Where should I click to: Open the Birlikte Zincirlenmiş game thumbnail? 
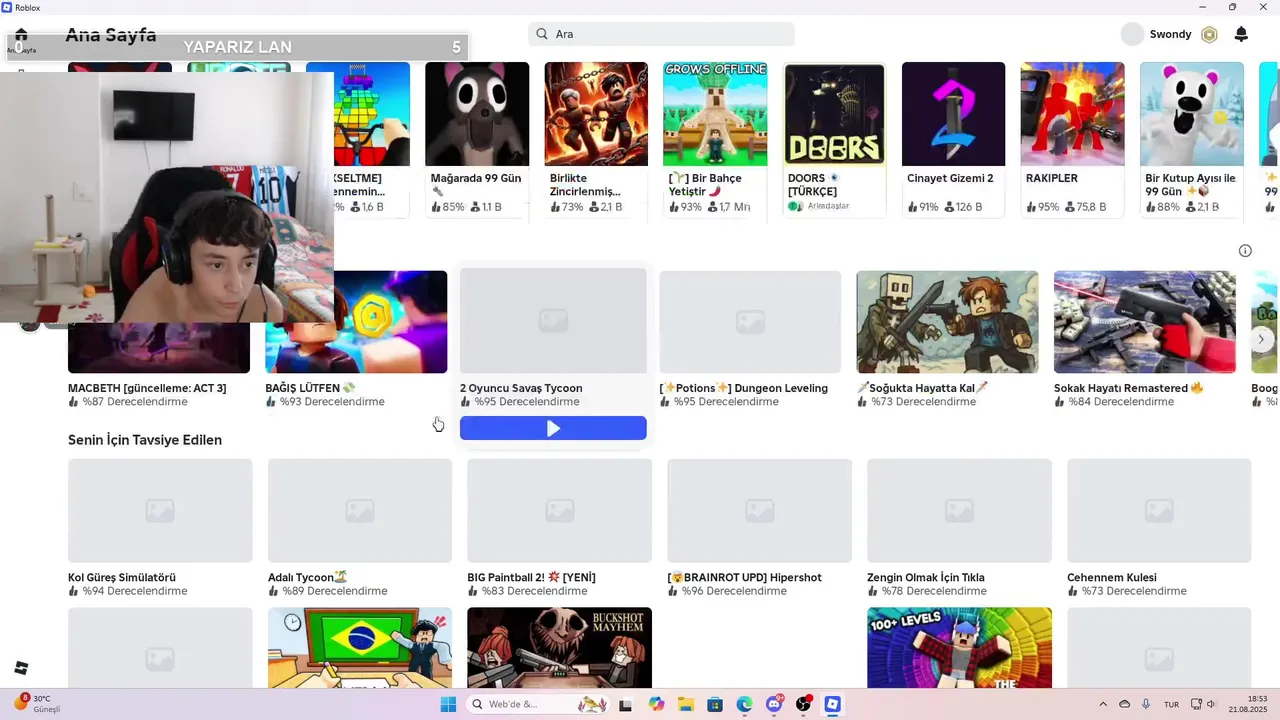[596, 114]
